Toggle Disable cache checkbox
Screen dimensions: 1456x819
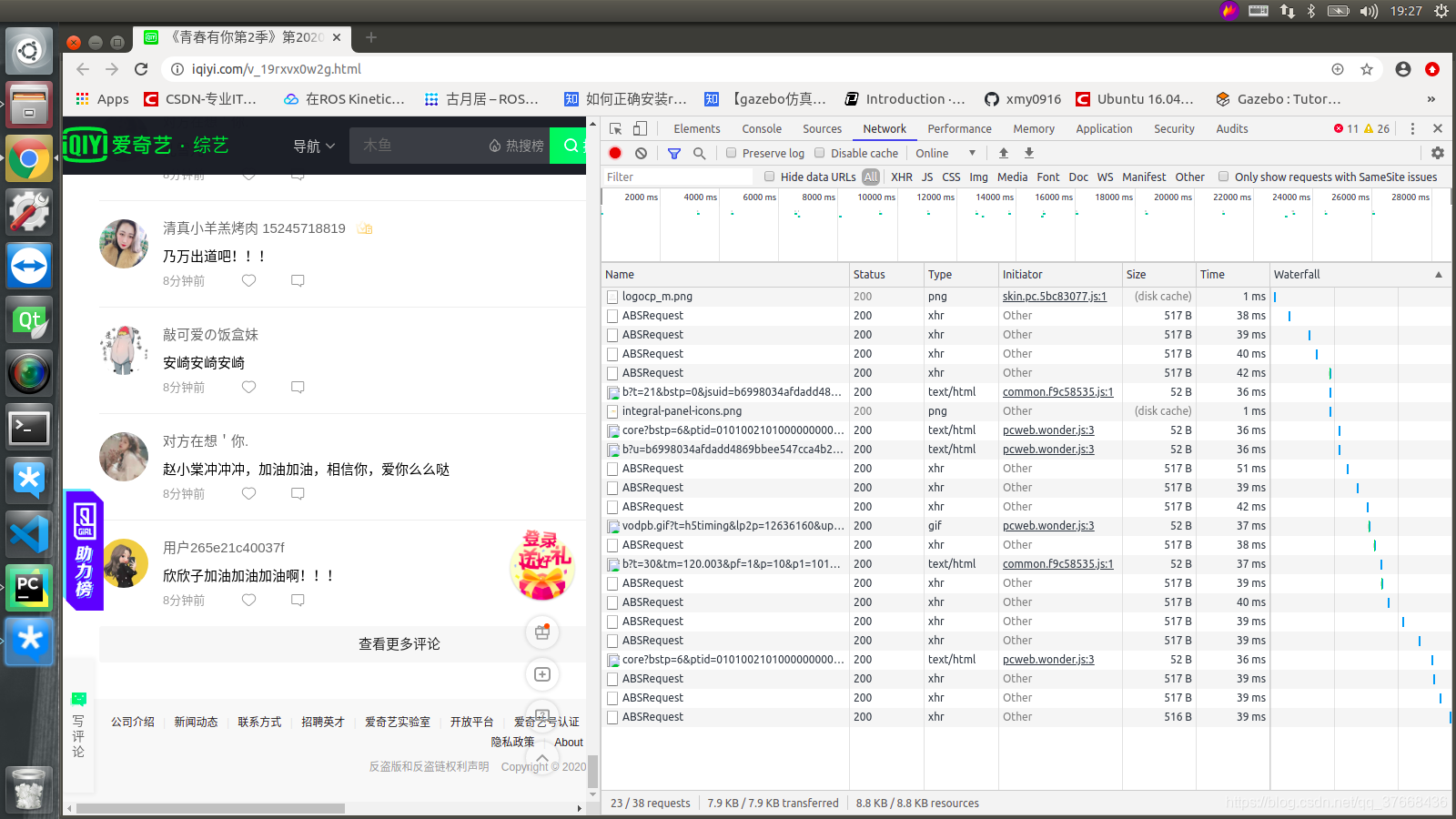(819, 153)
